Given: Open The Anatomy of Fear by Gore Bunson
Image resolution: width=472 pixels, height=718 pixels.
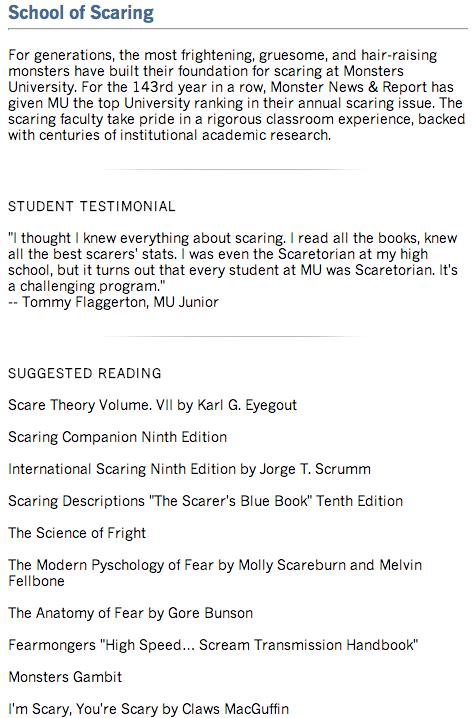Looking at the screenshot, I should pyautogui.click(x=130, y=613).
